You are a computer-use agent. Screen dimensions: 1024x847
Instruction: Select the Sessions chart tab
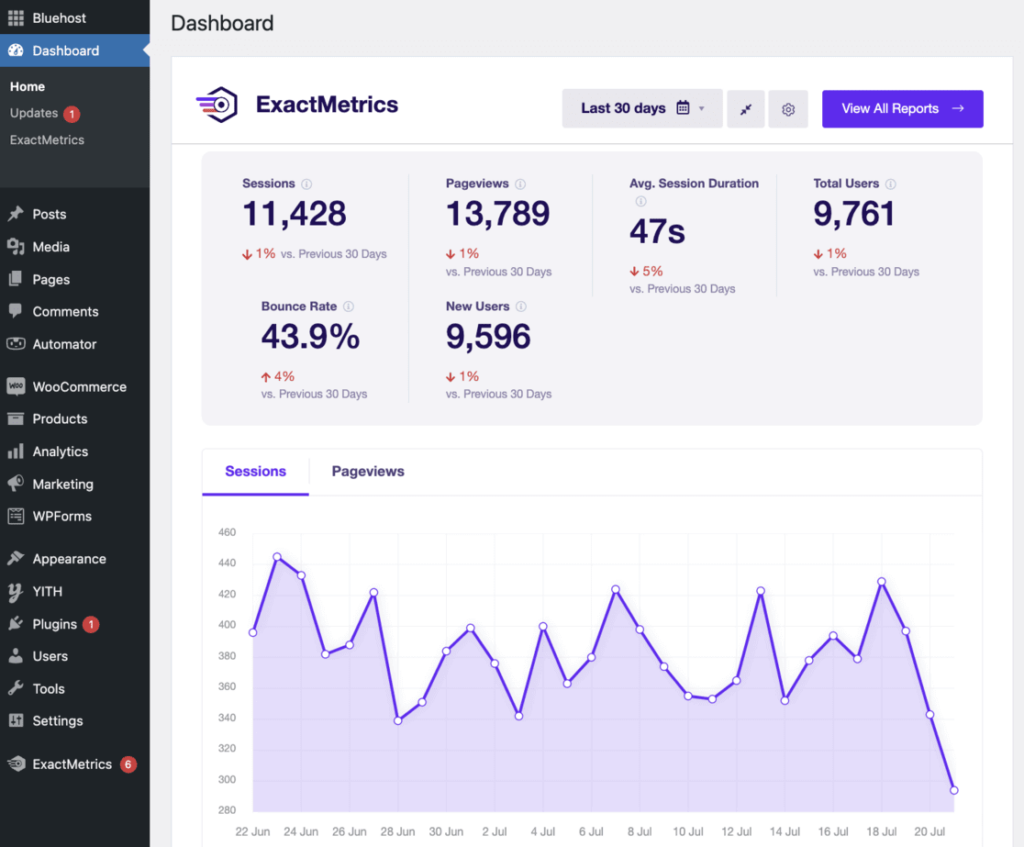tap(255, 471)
